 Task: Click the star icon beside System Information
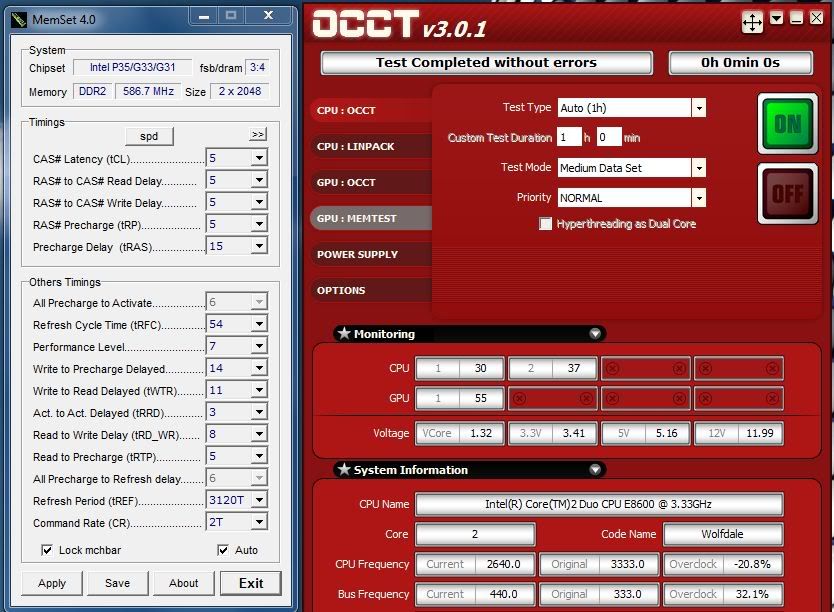tap(344, 470)
